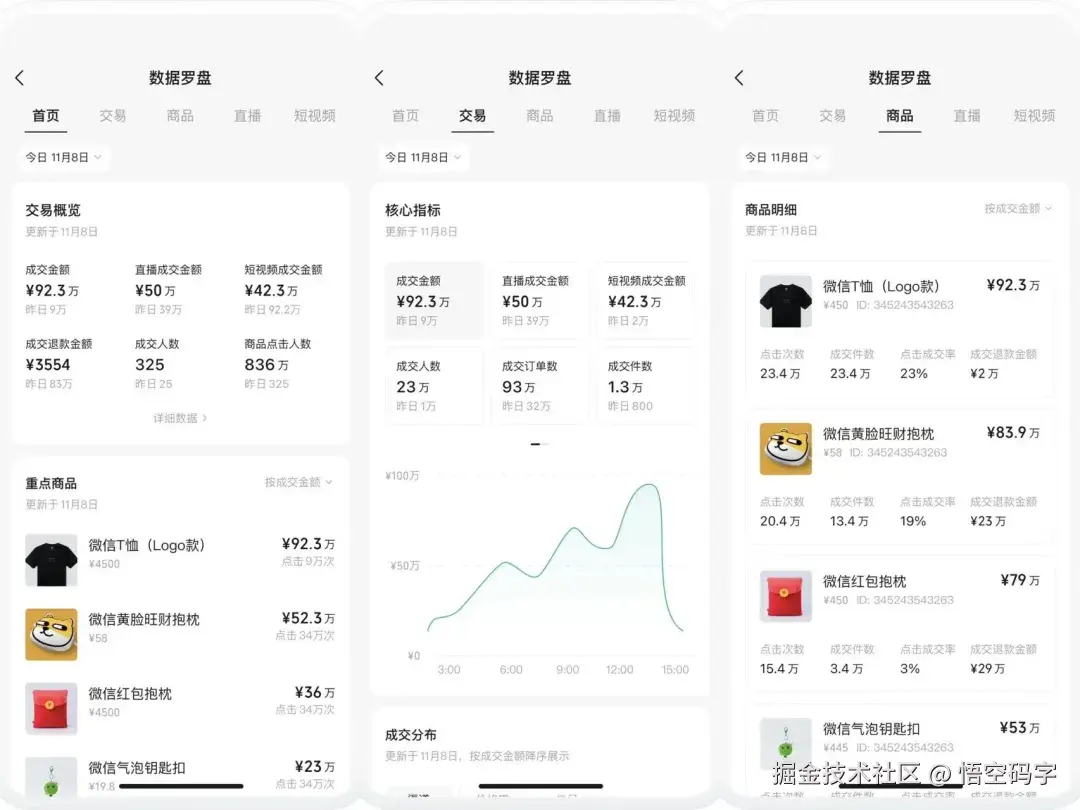Open the date selector on the 交易 page

pos(423,157)
